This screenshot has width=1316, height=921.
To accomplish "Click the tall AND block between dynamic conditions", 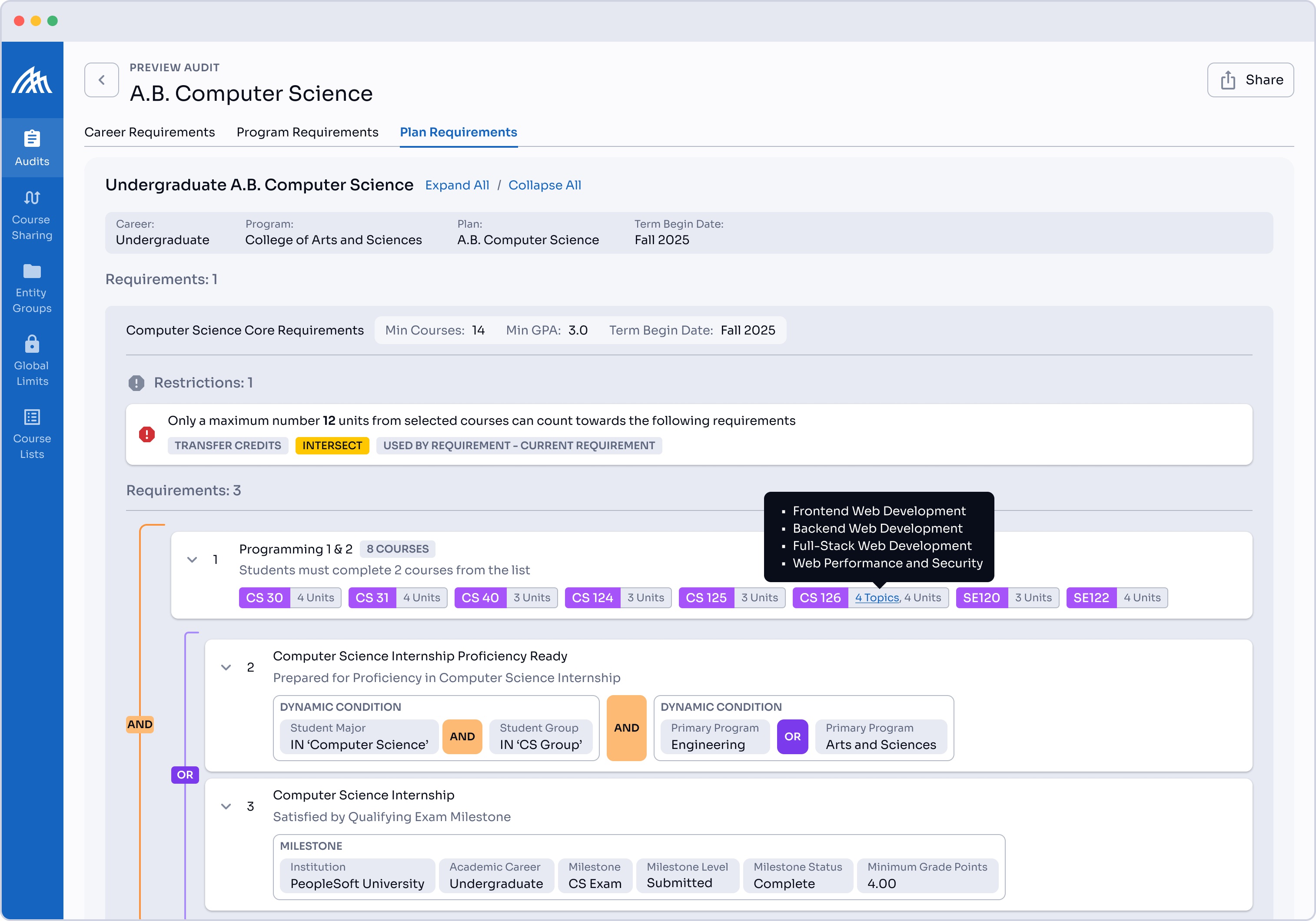I will click(x=626, y=728).
